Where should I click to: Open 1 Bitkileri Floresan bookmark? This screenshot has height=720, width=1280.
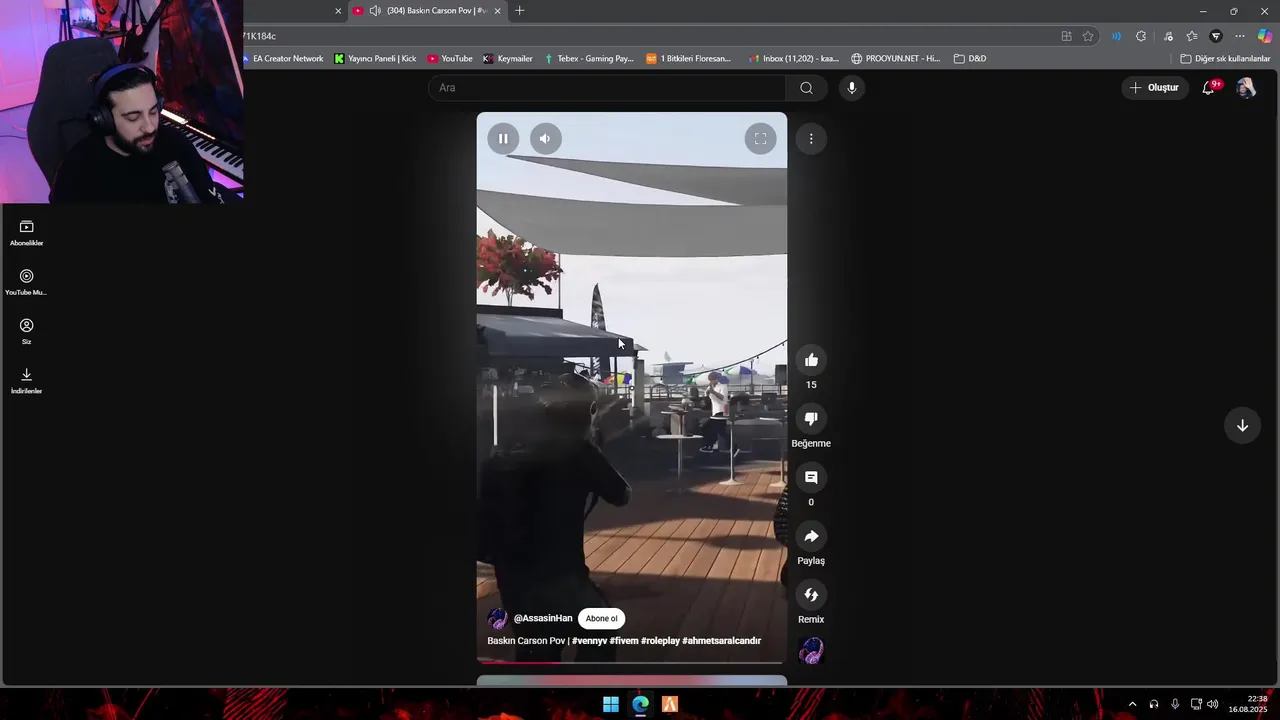tap(689, 59)
